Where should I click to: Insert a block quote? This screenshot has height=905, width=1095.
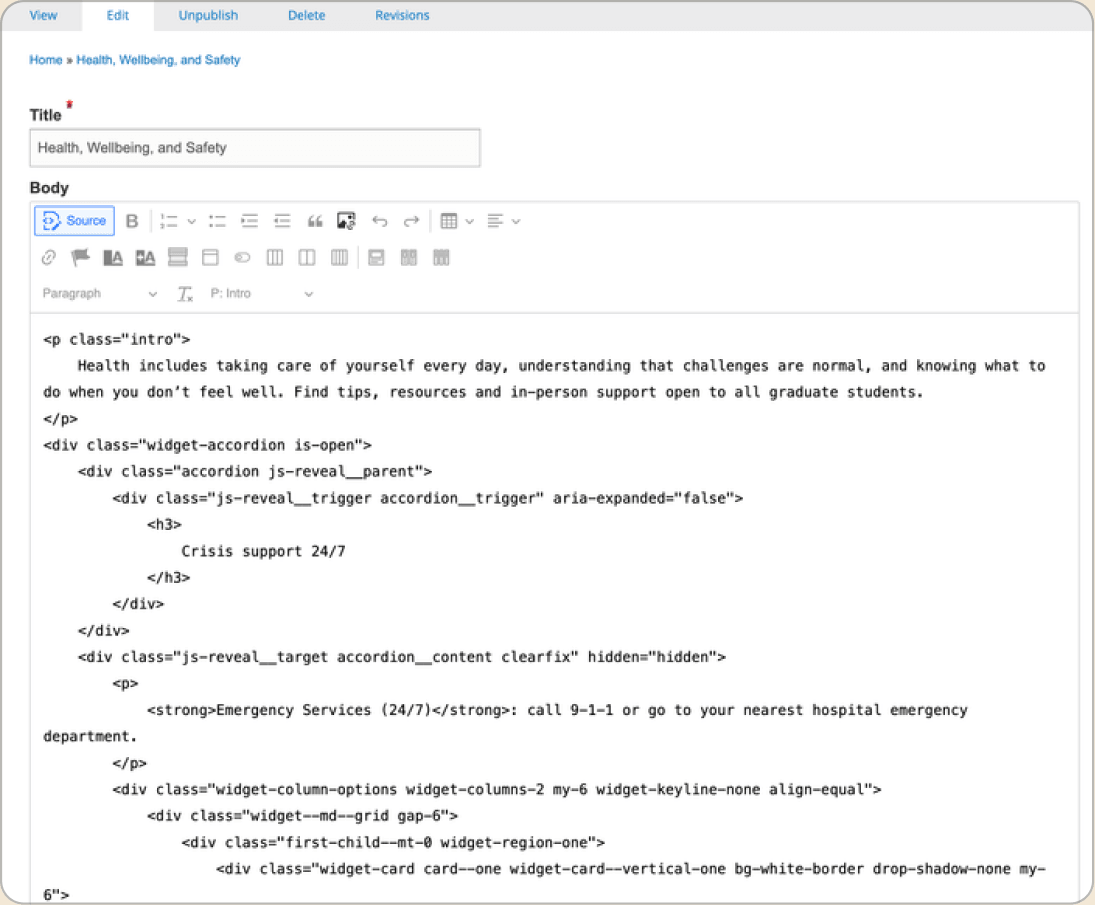click(315, 221)
